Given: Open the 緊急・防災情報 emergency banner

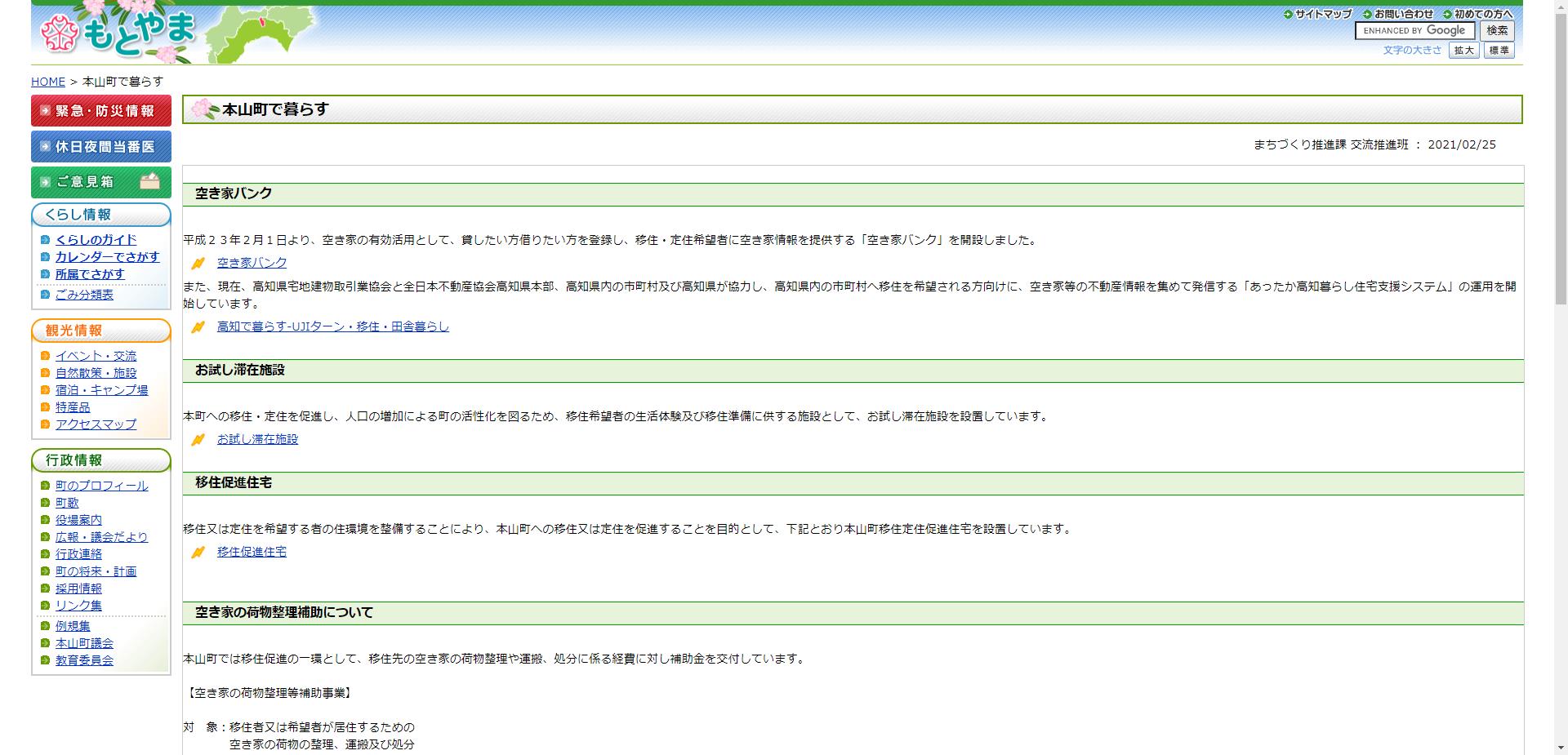Looking at the screenshot, I should click(x=100, y=110).
